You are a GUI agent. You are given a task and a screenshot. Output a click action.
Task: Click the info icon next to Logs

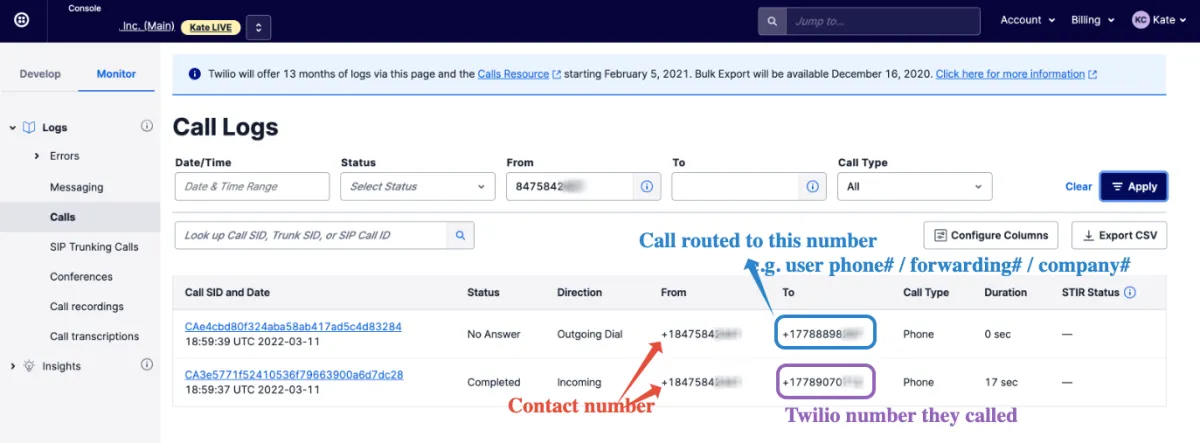click(147, 126)
